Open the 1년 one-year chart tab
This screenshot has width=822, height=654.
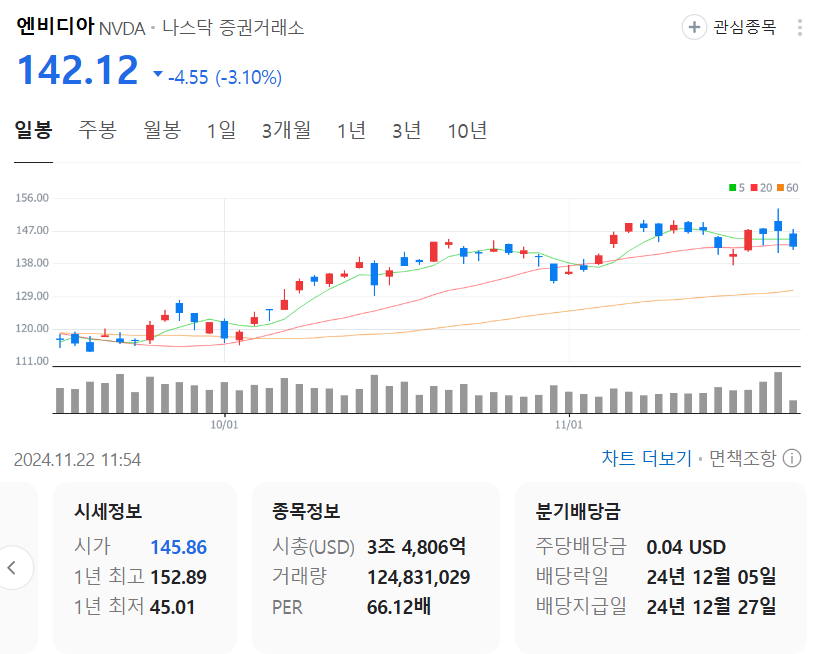coord(351,130)
